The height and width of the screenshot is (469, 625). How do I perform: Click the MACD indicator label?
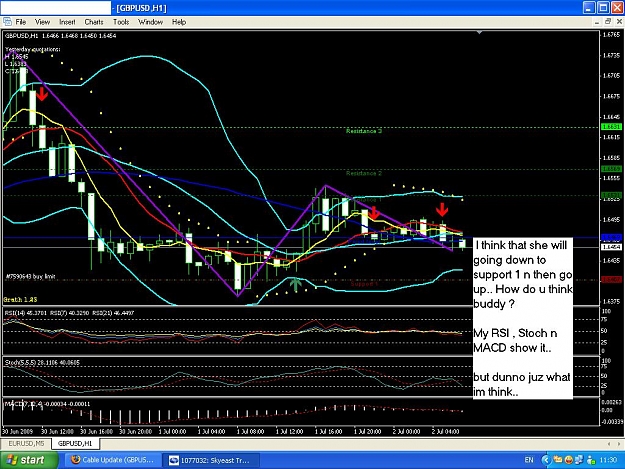[47, 404]
